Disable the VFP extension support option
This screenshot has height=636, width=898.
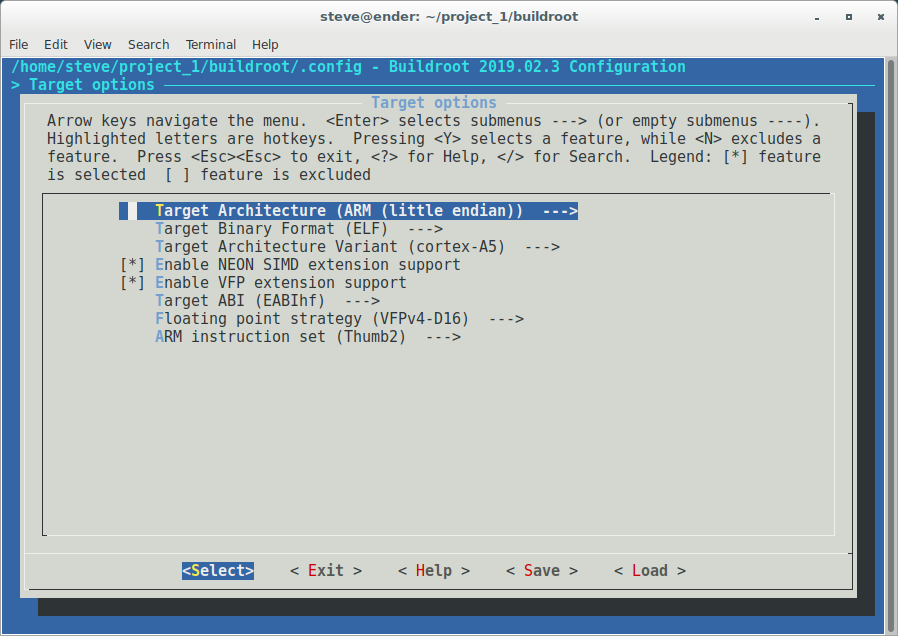132,283
